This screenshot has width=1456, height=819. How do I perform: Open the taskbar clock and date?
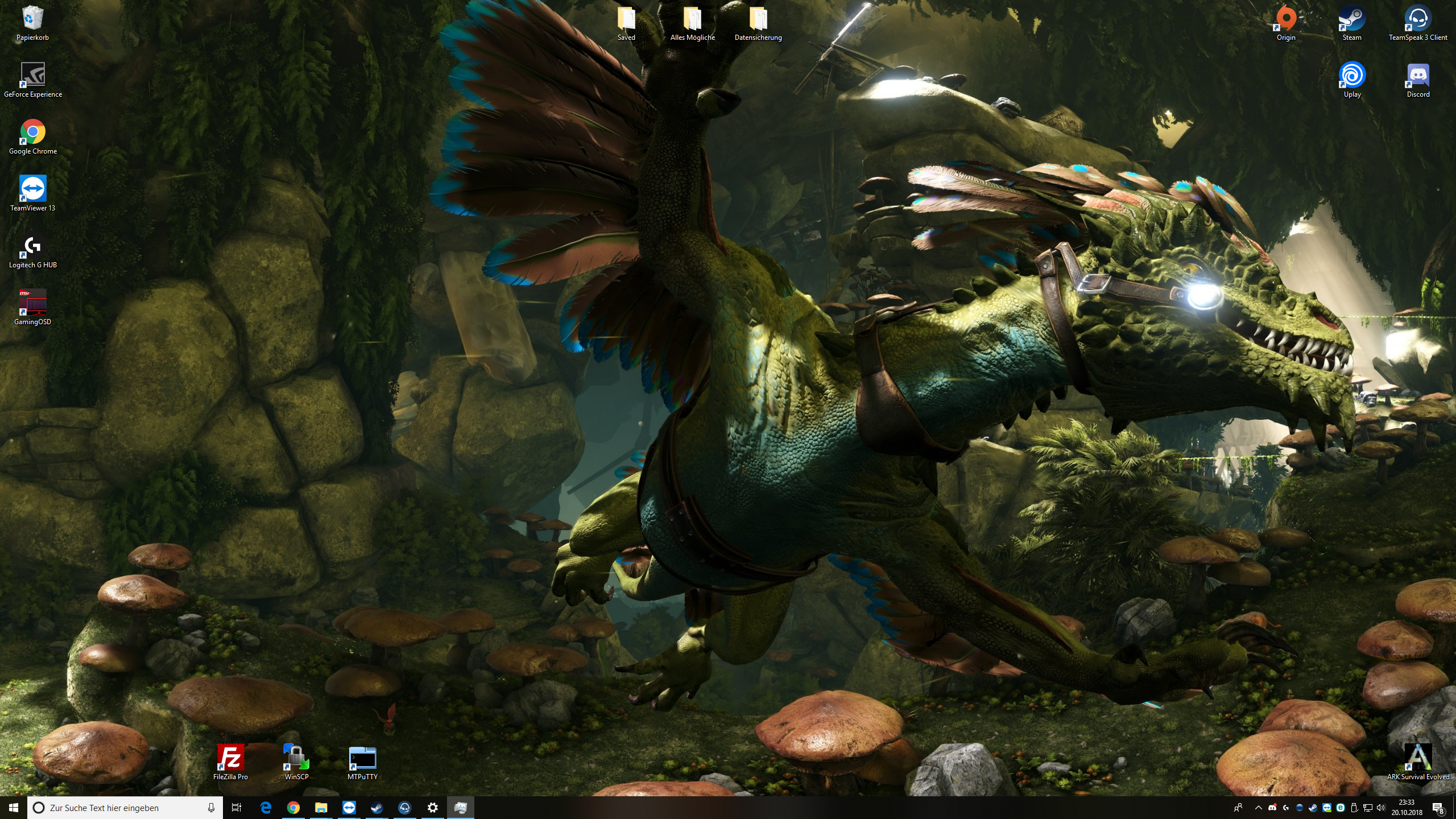1407,808
